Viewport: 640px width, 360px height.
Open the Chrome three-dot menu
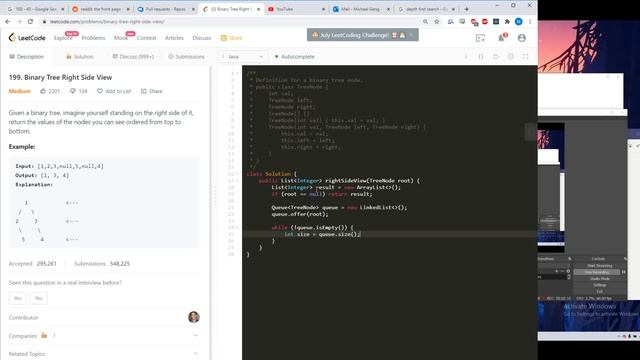tap(530, 21)
